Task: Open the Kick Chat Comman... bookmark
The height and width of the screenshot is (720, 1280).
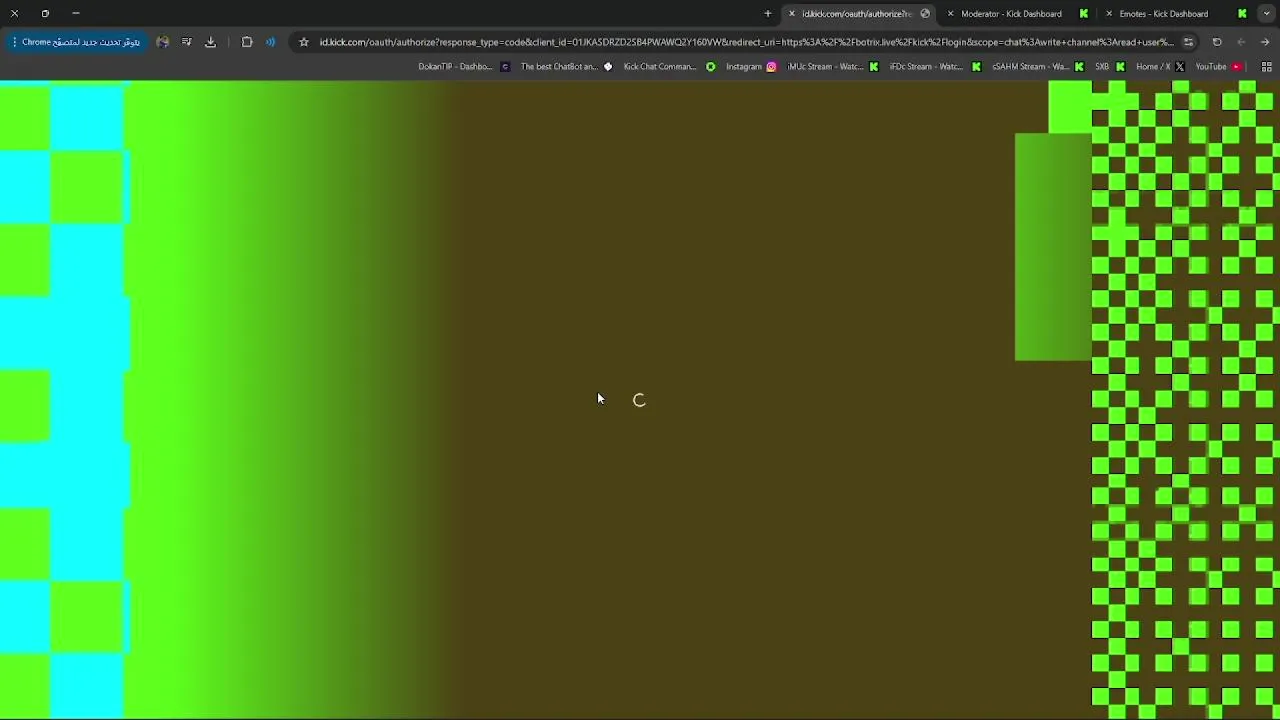Action: 670,67
